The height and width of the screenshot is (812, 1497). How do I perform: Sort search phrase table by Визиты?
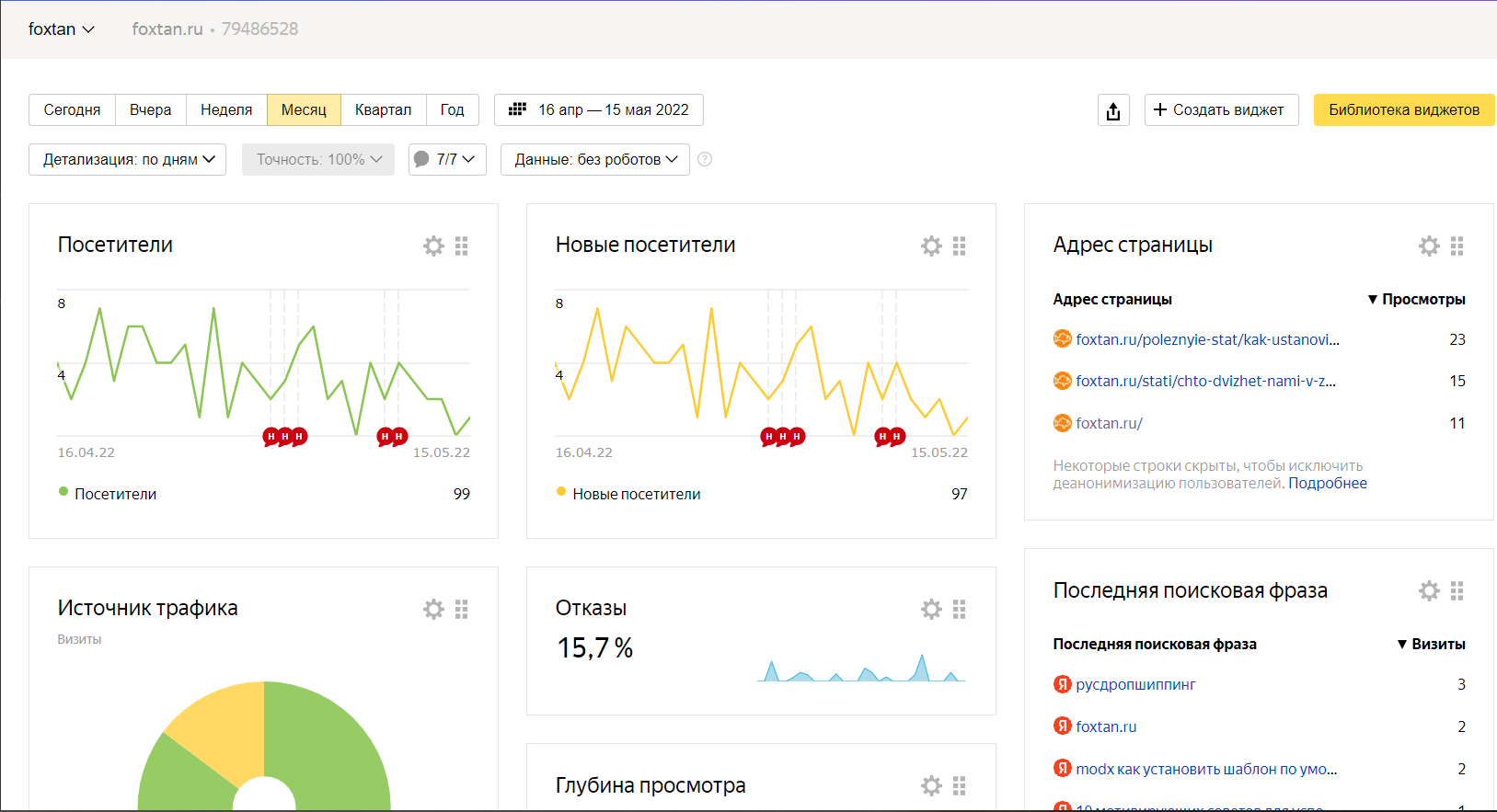[x=1431, y=645]
